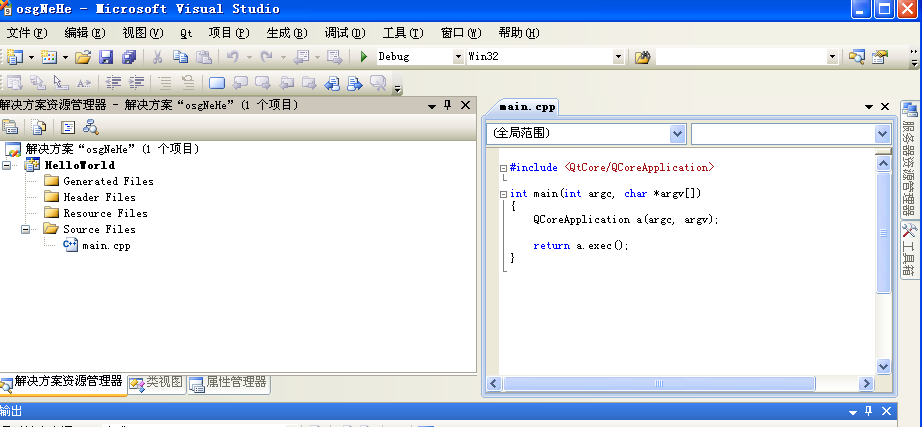Click the Undo arrow icon
Viewport: 922px width, 427px height.
tap(233, 57)
